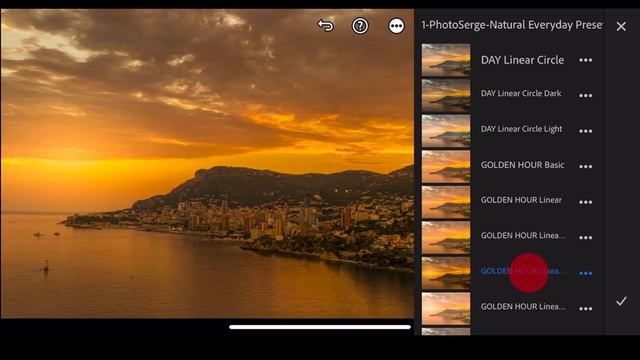Image resolution: width=640 pixels, height=360 pixels.
Task: Open three-dot menu for DAY Linear Circle
Action: [x=585, y=60]
